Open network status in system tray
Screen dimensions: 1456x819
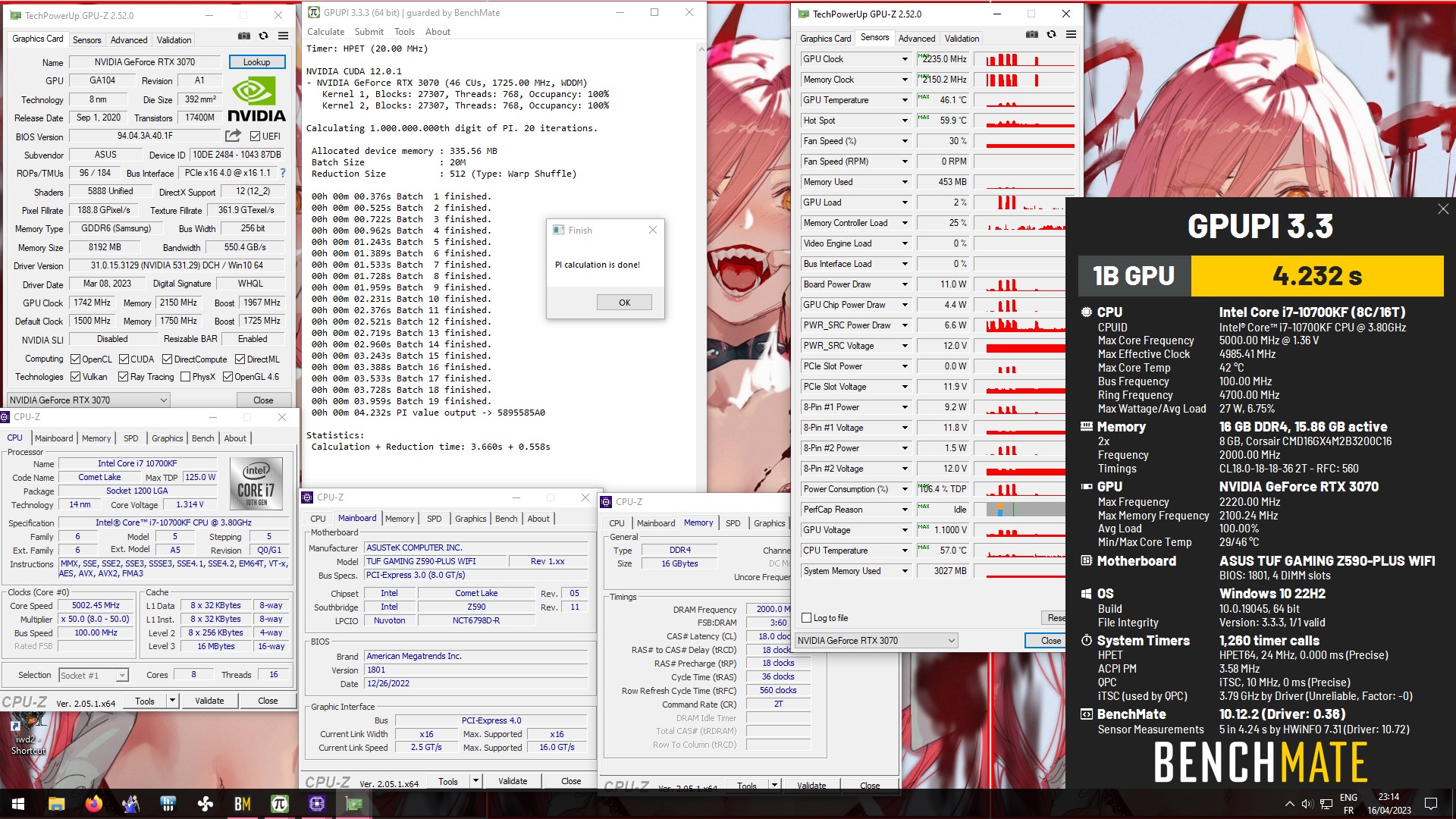pyautogui.click(x=1326, y=804)
